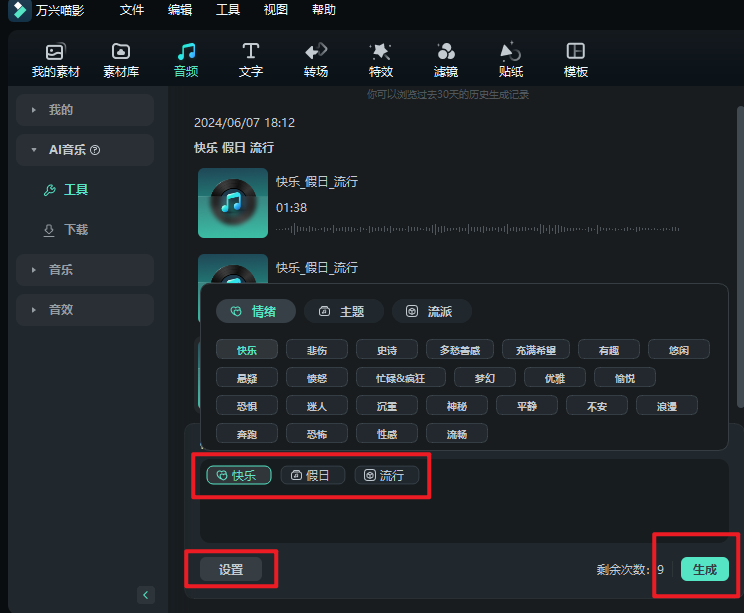Select the 悠闲 mood tag
This screenshot has width=744, height=613.
click(679, 350)
